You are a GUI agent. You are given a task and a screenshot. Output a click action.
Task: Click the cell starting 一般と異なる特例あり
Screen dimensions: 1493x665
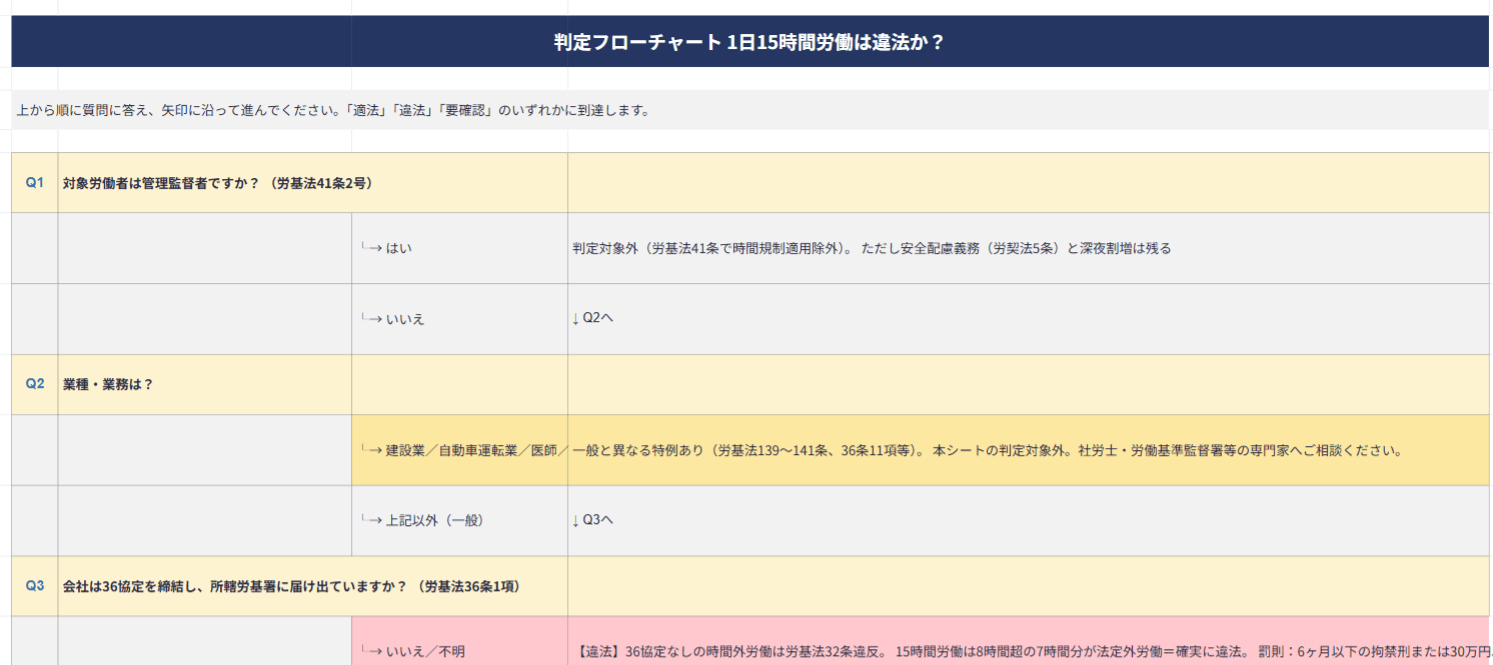[x=1028, y=450]
